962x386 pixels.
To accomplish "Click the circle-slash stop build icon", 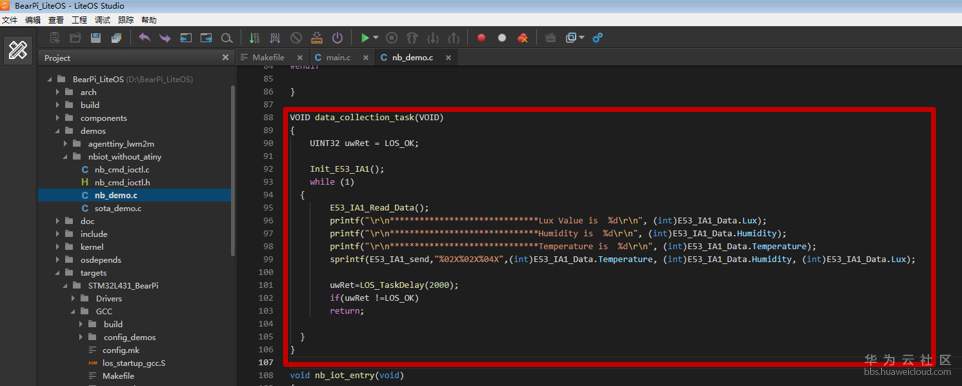I will (296, 38).
